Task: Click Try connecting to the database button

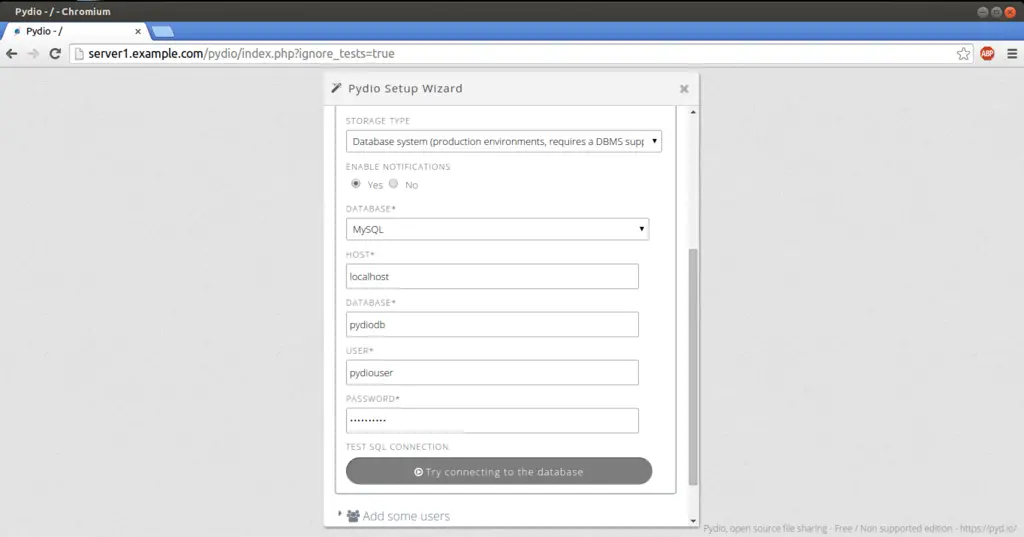Action: [499, 471]
